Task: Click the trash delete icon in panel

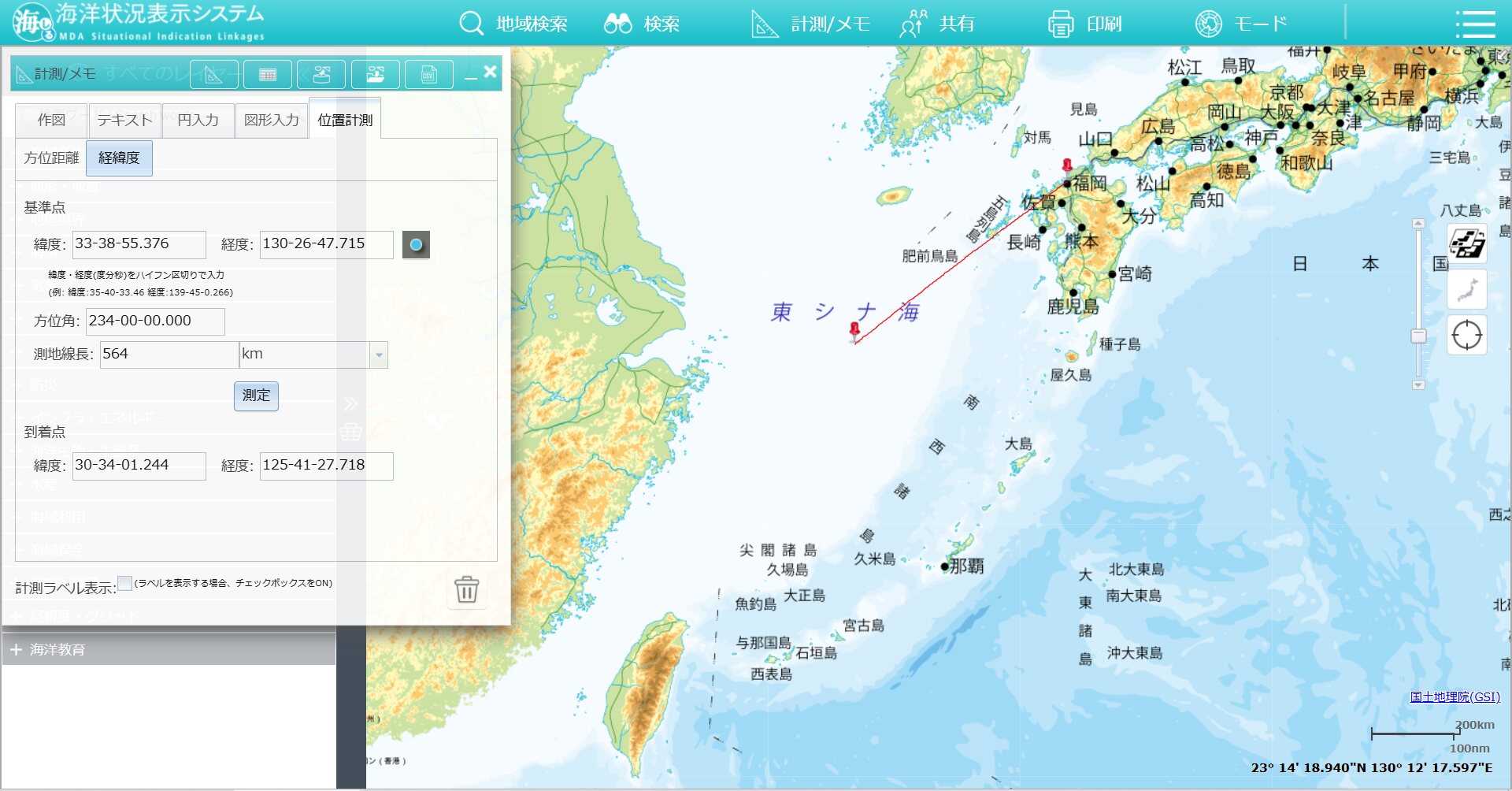Action: 466,589
